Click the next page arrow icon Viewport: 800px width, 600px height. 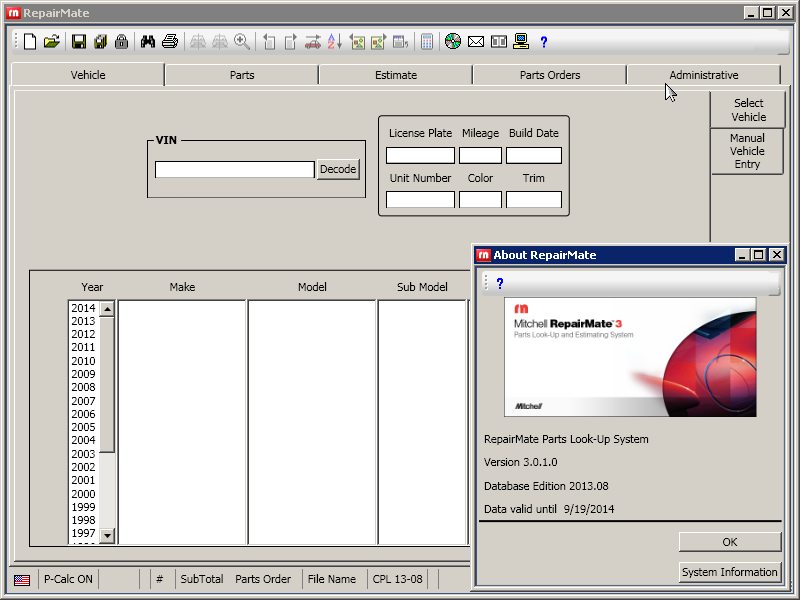coord(291,41)
